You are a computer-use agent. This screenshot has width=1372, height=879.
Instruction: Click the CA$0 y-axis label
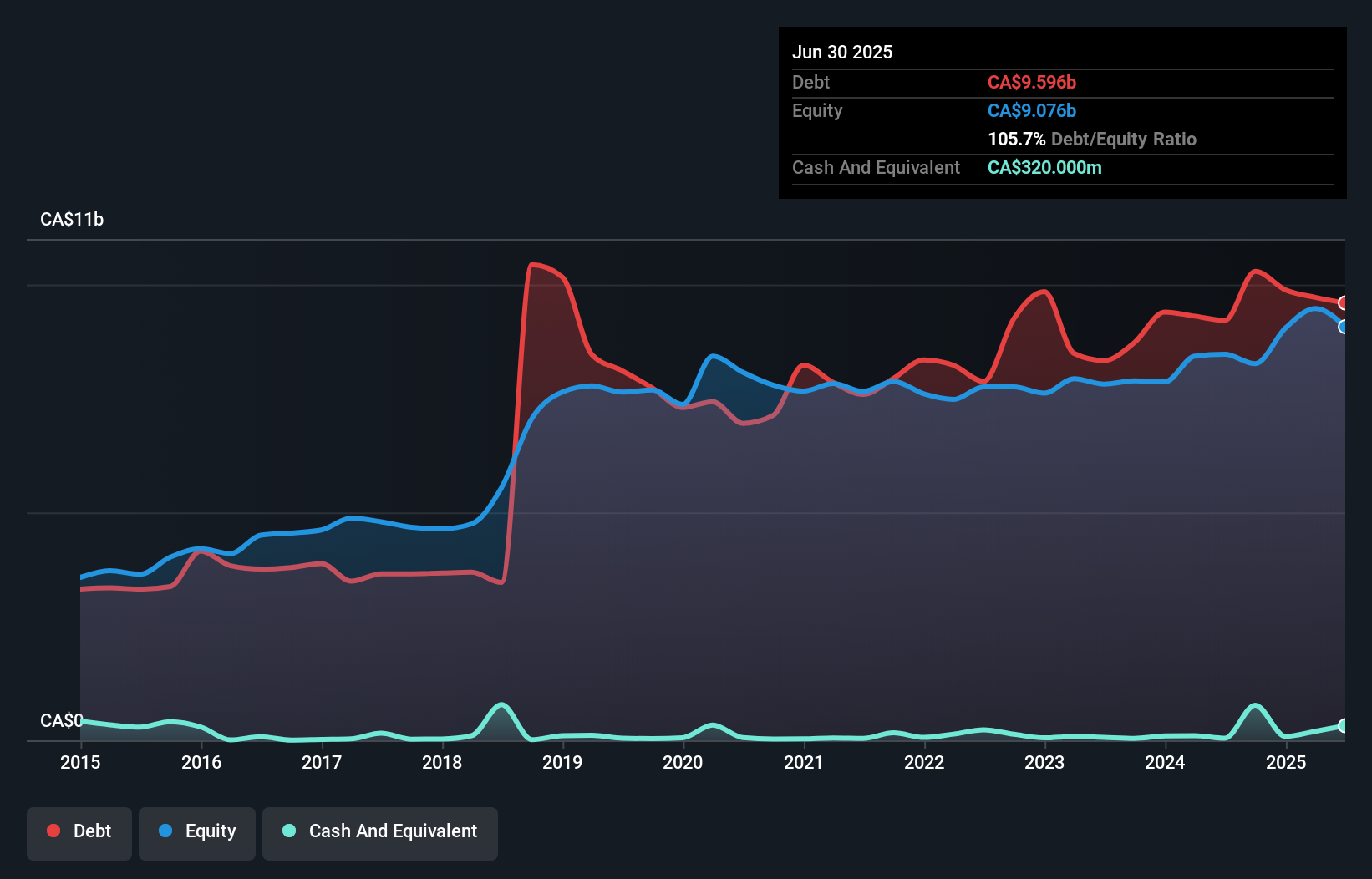tap(62, 720)
